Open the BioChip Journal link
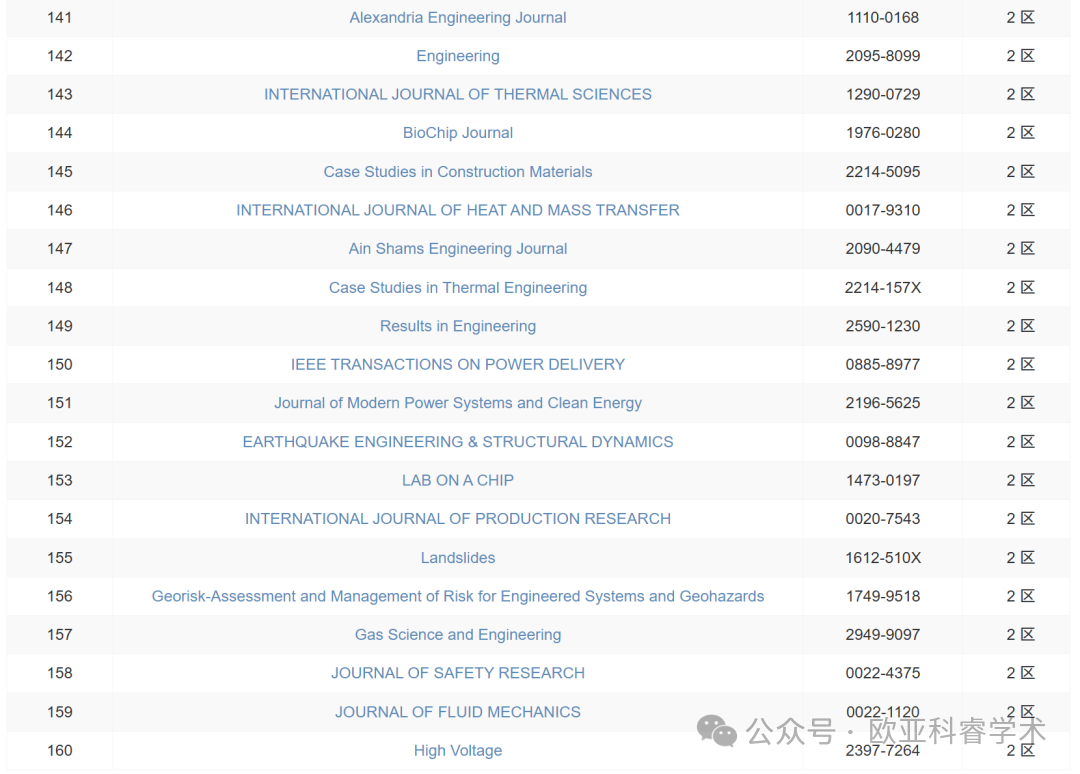Viewport: 1080px width, 774px height. pyautogui.click(x=457, y=133)
